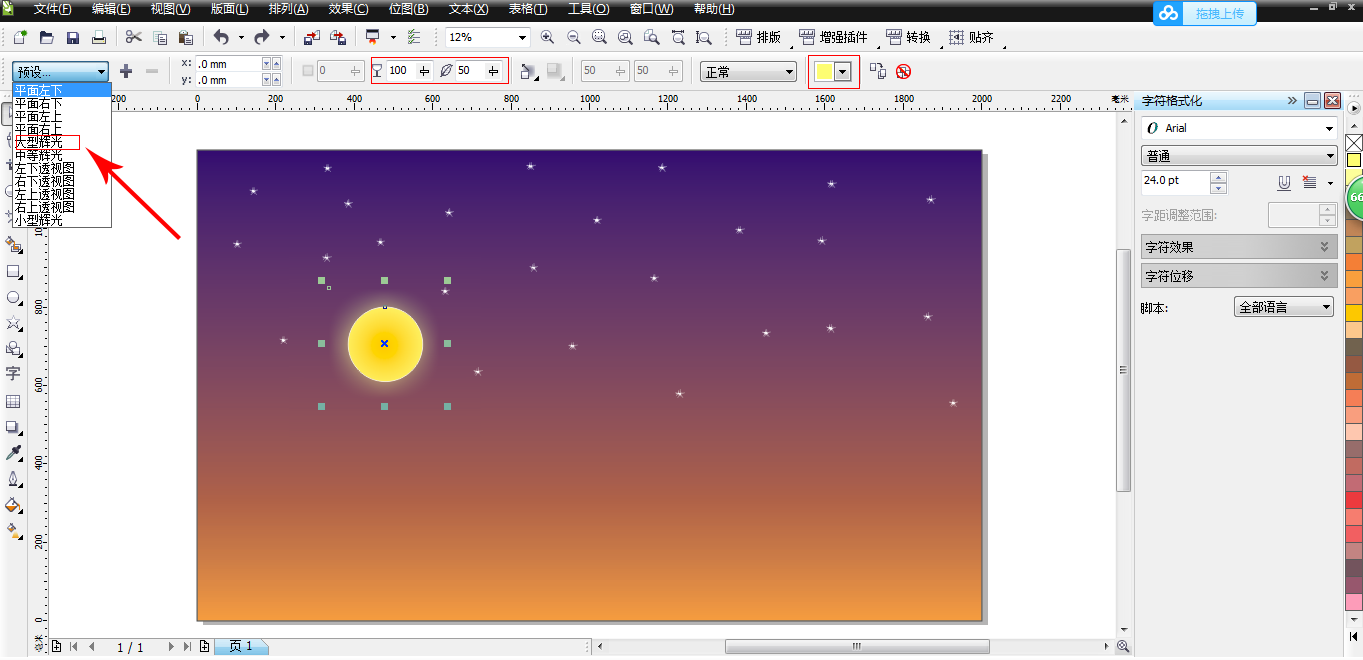The image size is (1363, 660).
Task: Open the 普通 font style dropdown
Action: pyautogui.click(x=1240, y=156)
